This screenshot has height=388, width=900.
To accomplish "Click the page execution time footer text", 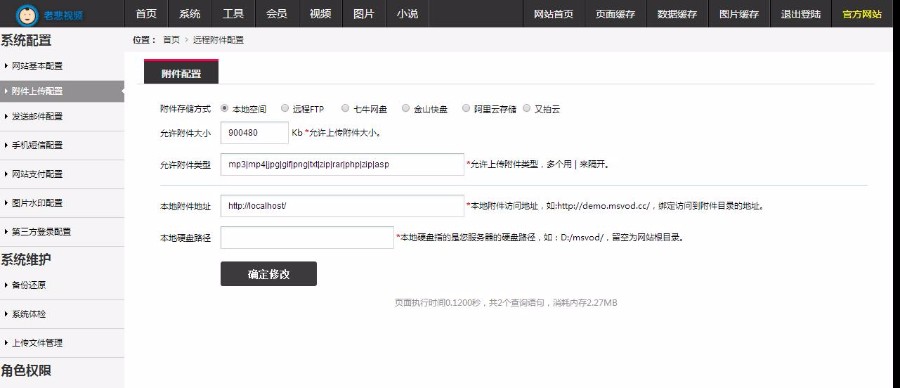I will click(x=506, y=302).
